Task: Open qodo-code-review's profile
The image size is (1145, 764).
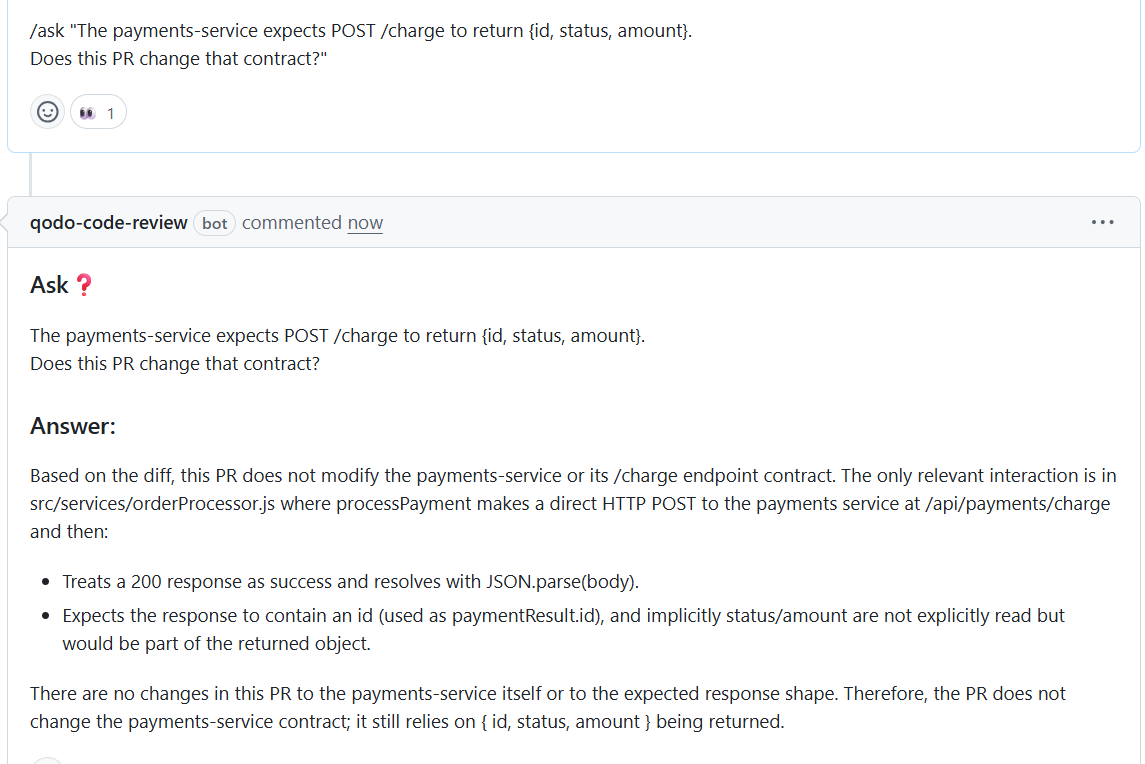Action: pos(108,222)
